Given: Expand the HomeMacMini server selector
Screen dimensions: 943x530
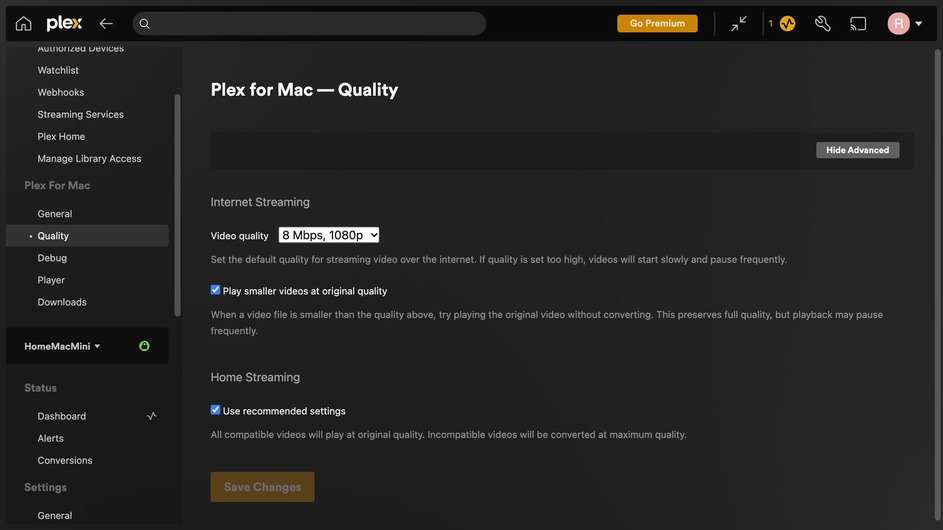Looking at the screenshot, I should (x=63, y=346).
